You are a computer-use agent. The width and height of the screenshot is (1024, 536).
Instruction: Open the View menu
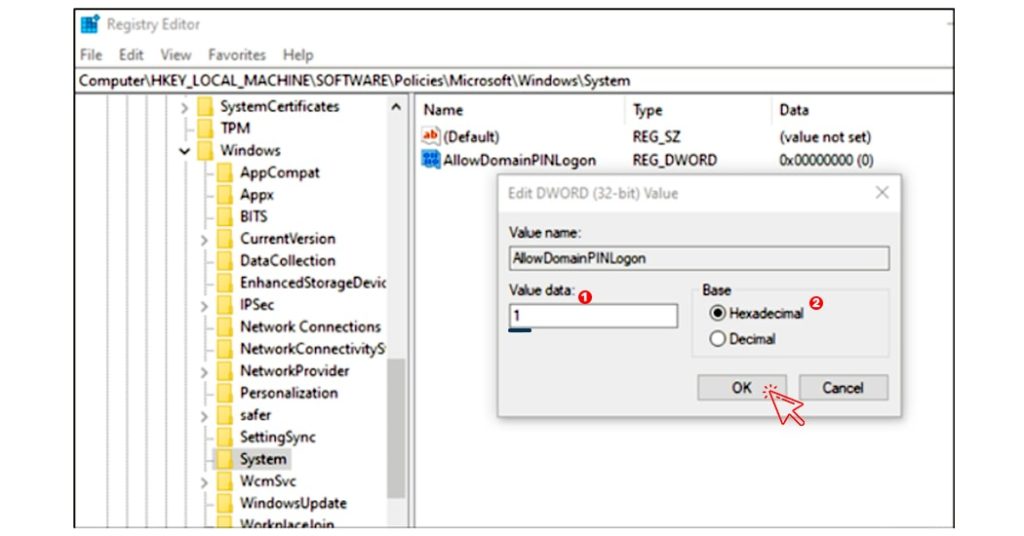coord(176,55)
